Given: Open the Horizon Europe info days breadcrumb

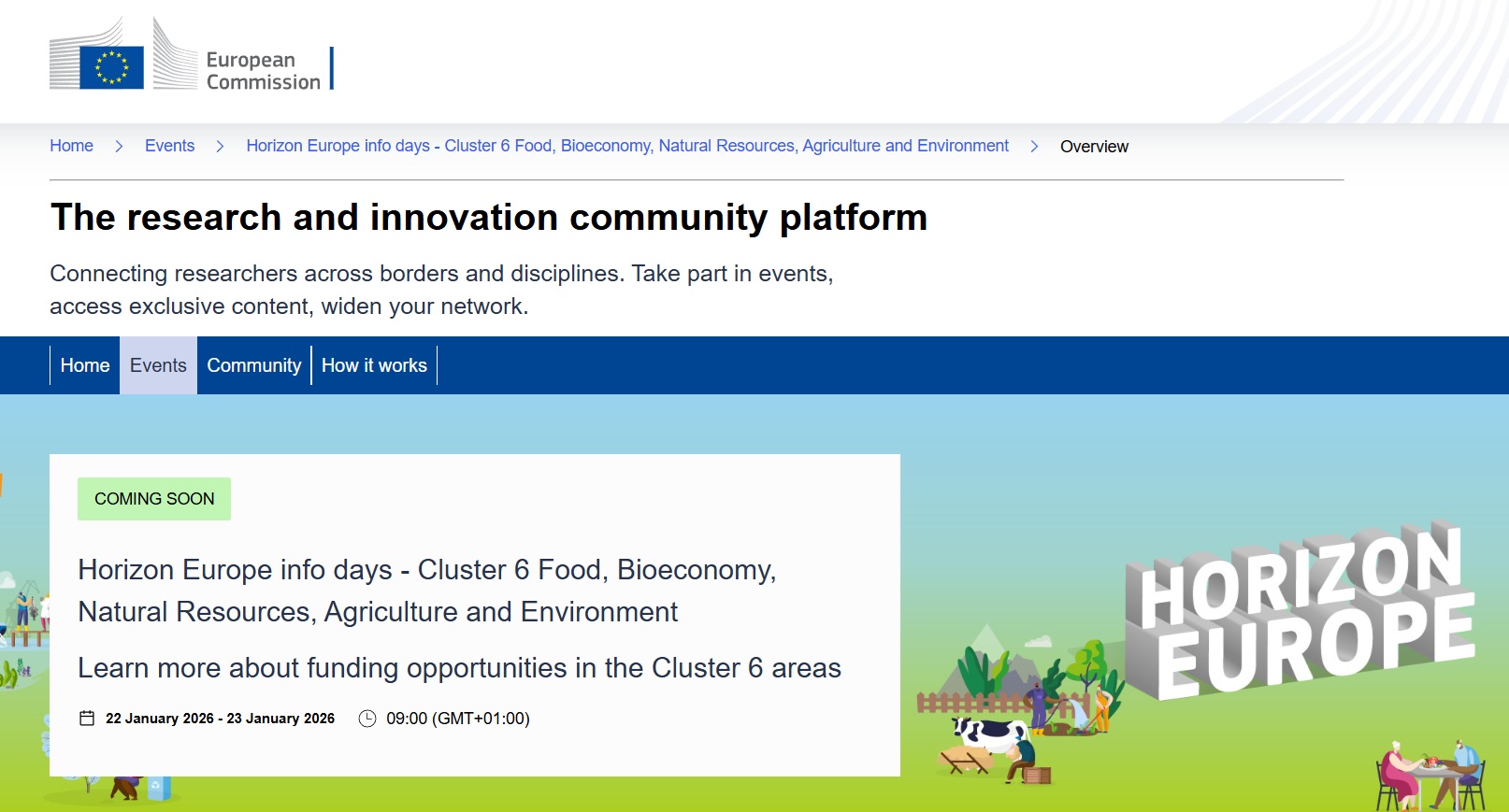Looking at the screenshot, I should tap(627, 146).
